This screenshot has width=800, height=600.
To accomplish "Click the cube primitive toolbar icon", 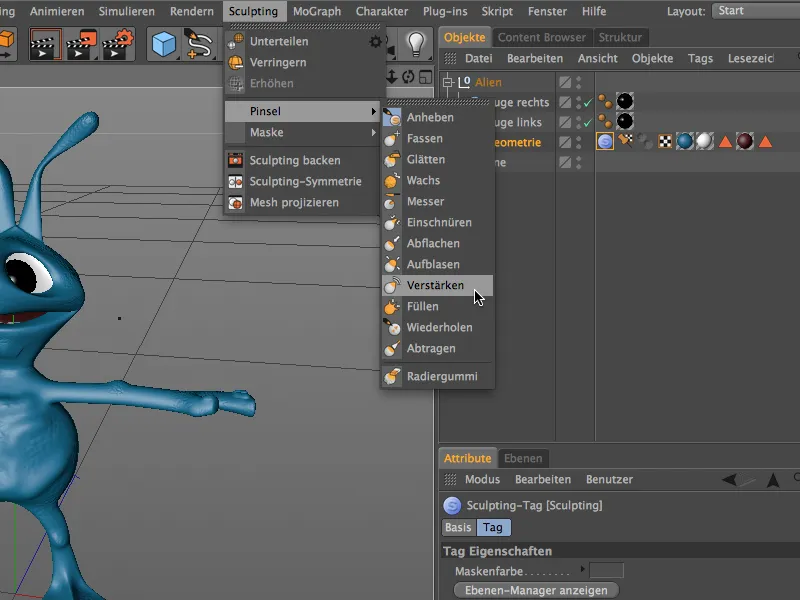I will coord(164,44).
